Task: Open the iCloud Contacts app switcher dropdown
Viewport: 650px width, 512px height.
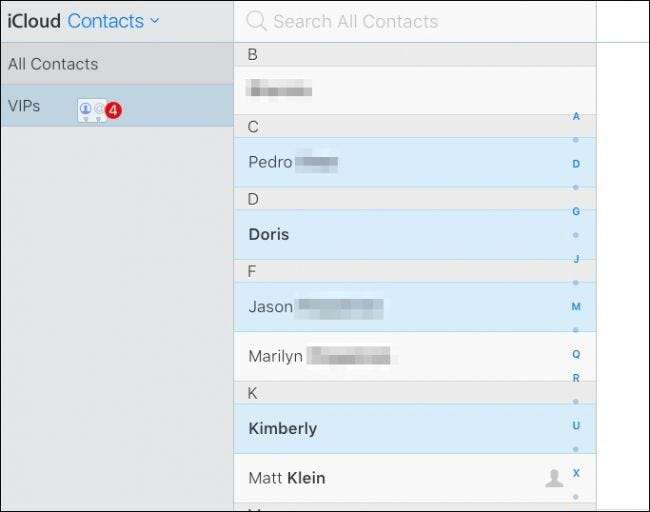Action: click(113, 21)
